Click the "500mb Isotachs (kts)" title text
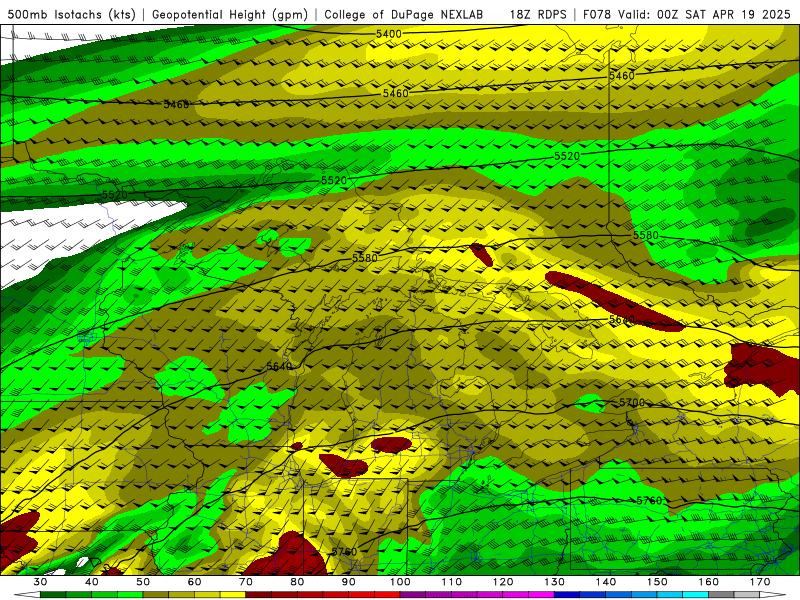Image resolution: width=800 pixels, height=600 pixels. [71, 15]
